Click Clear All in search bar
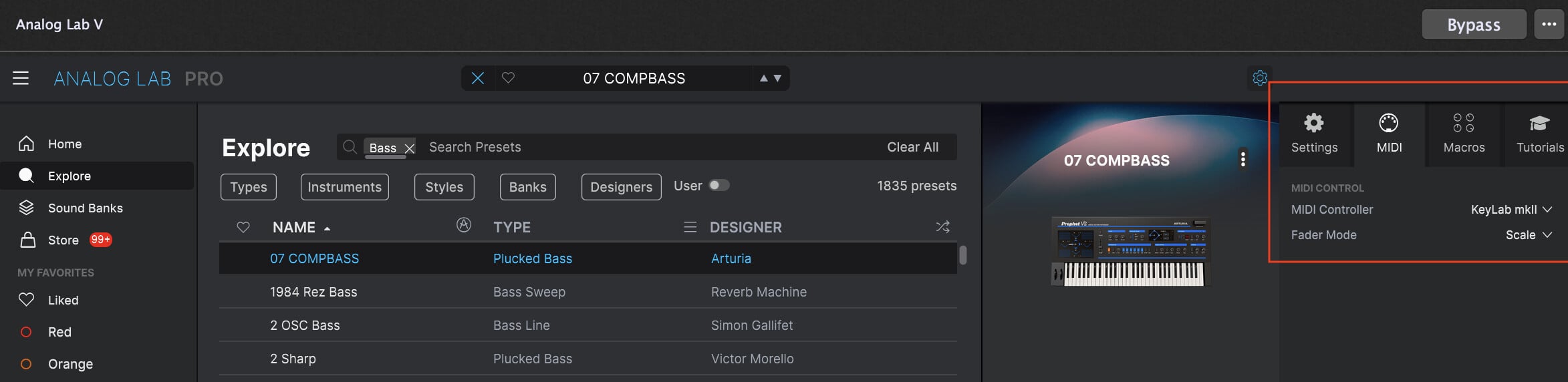 (912, 147)
